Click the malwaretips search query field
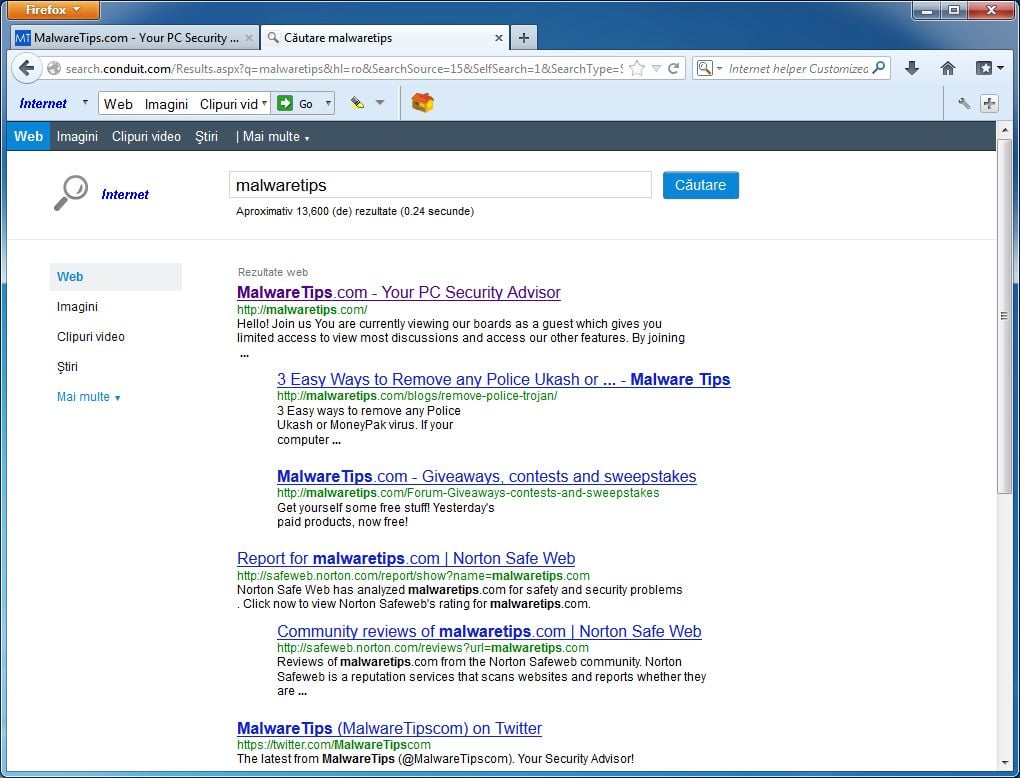Screen dimensions: 1020x778 [440, 185]
